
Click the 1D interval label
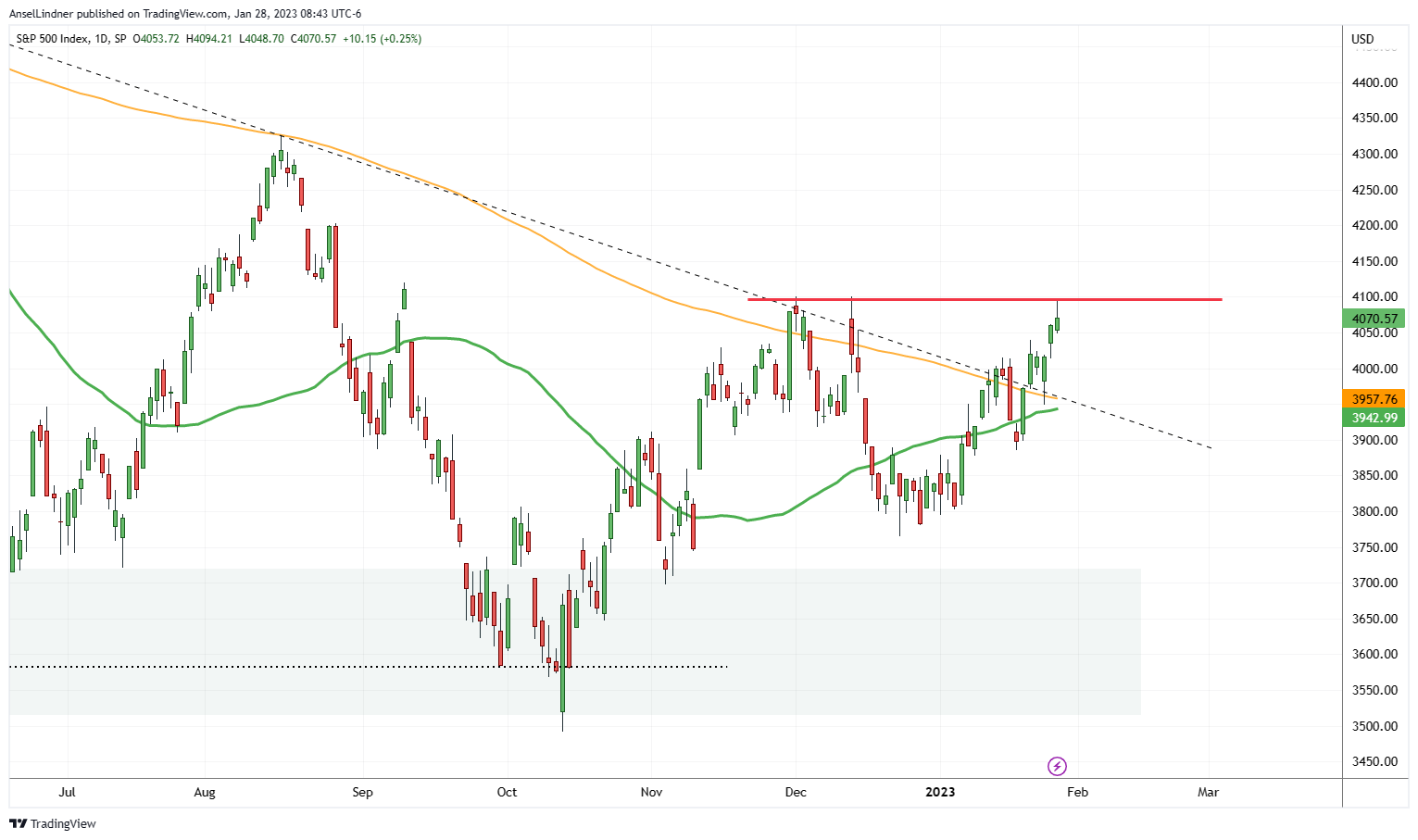coord(102,39)
